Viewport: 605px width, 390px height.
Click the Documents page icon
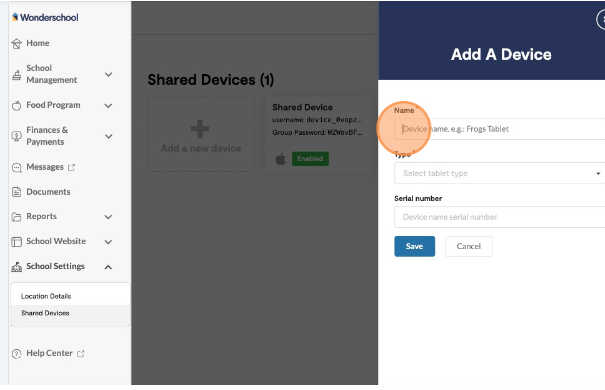[x=16, y=192]
